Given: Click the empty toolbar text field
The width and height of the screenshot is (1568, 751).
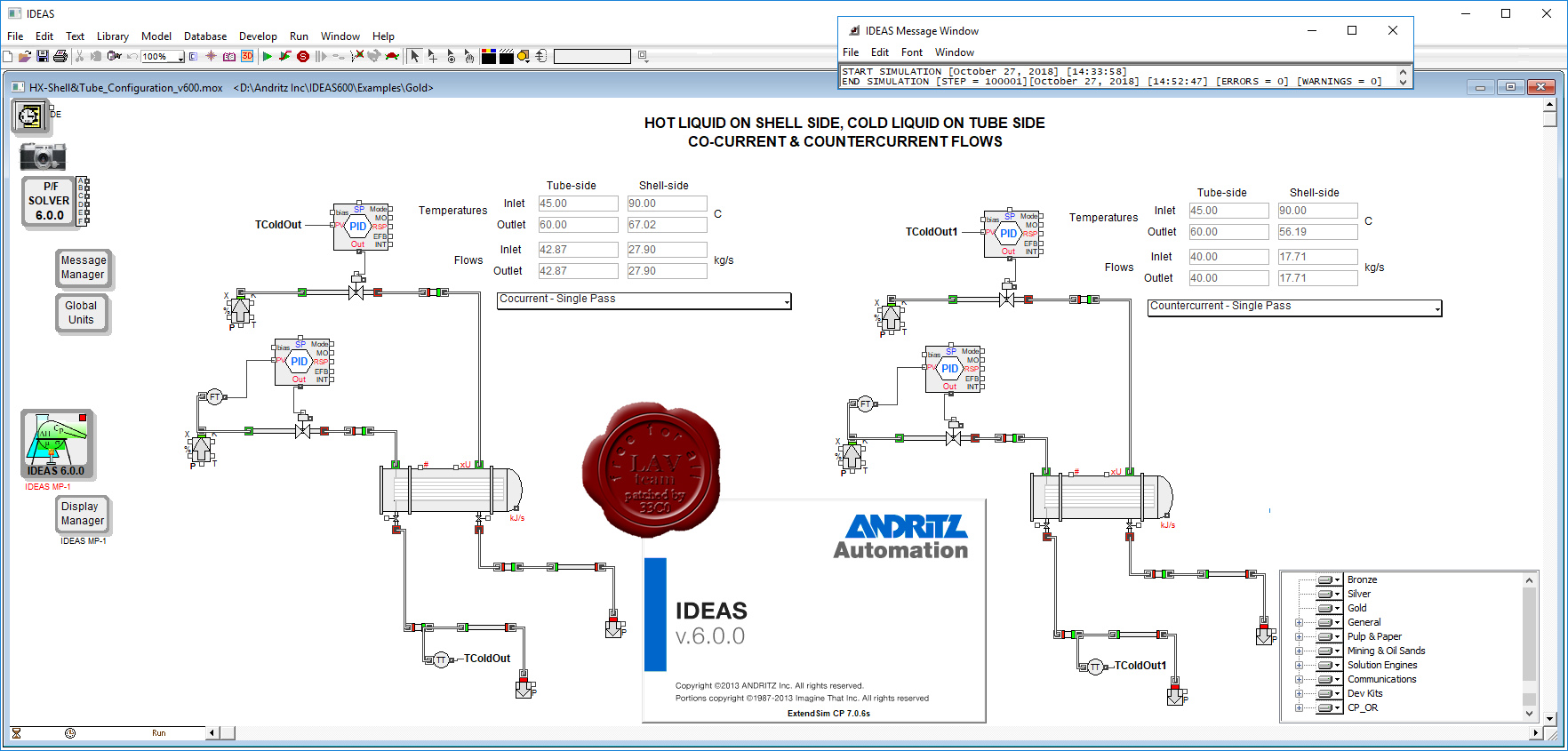Looking at the screenshot, I should pos(592,57).
